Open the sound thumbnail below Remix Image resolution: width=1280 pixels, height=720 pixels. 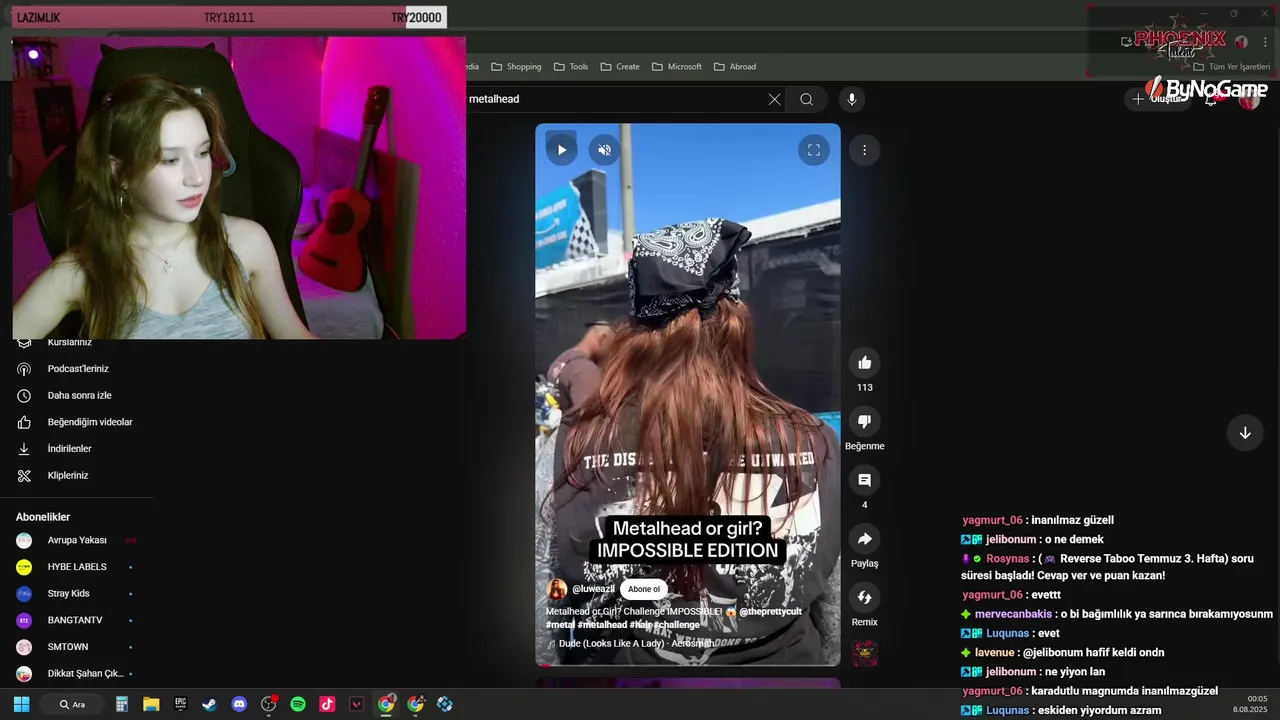(x=865, y=654)
